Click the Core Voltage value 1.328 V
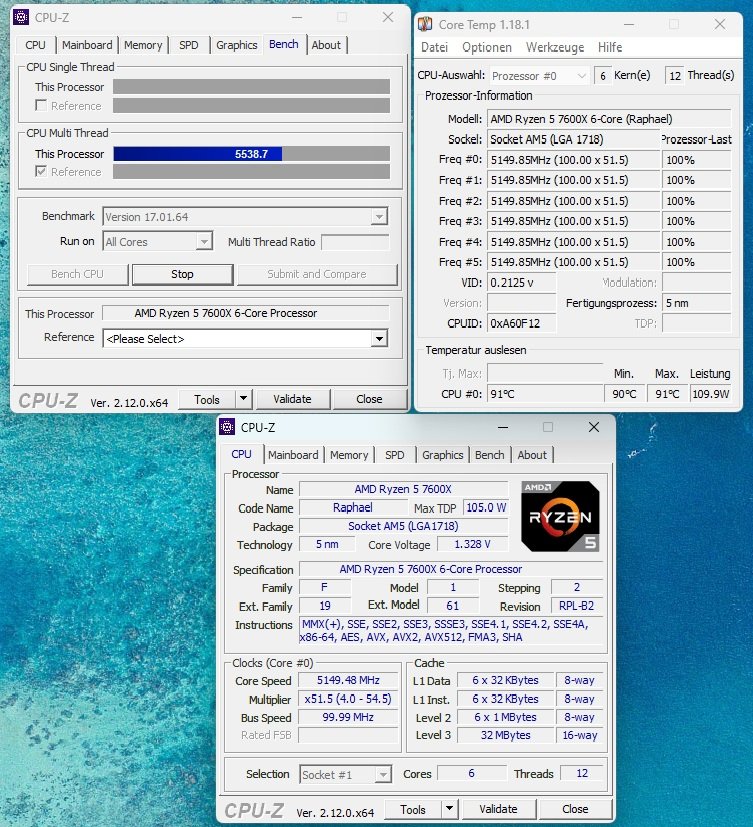 pos(472,544)
